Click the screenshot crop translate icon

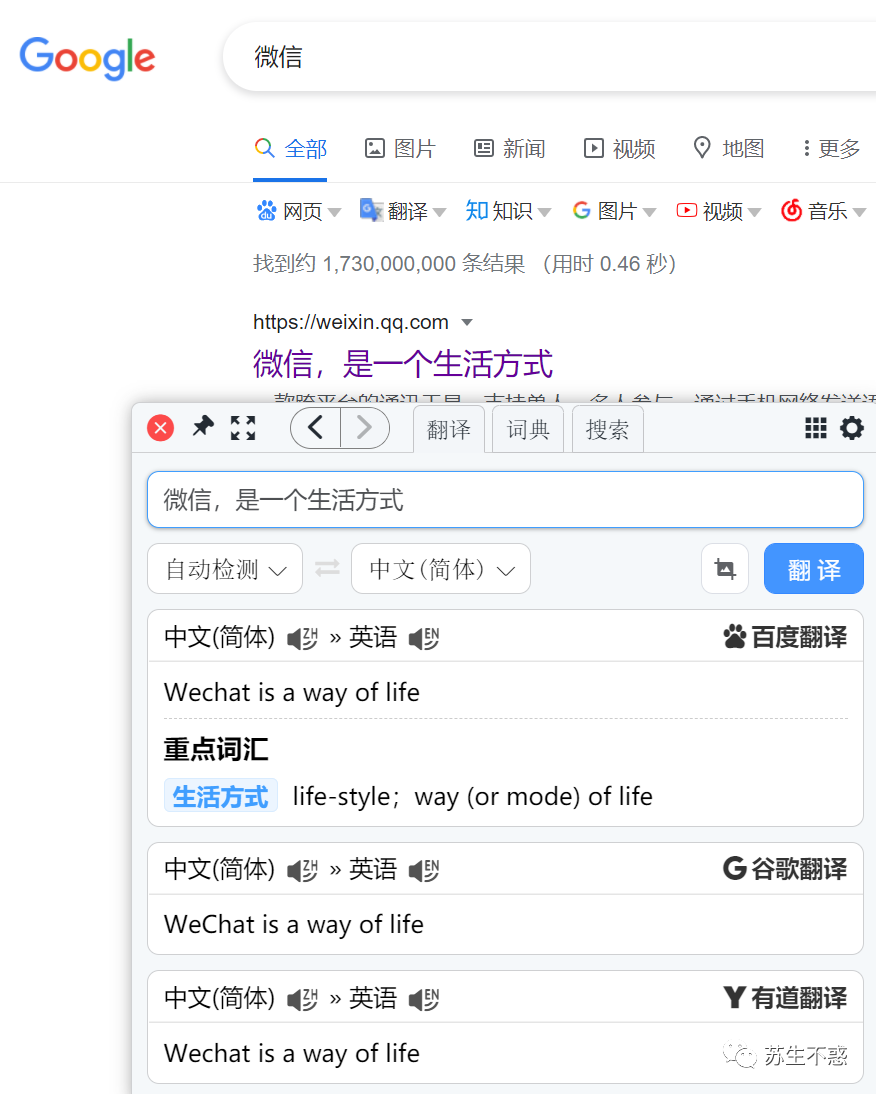point(725,569)
